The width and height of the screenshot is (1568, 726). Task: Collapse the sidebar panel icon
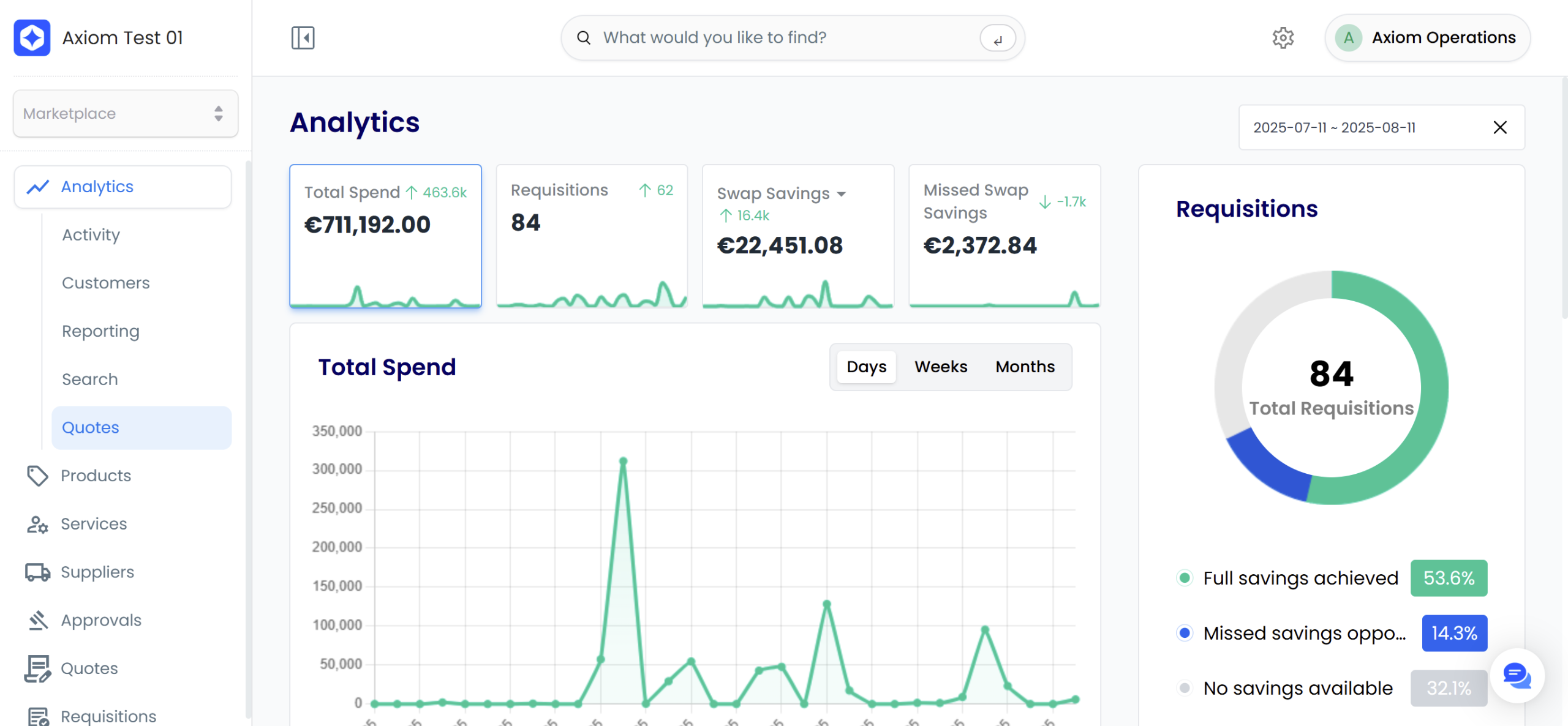point(303,38)
